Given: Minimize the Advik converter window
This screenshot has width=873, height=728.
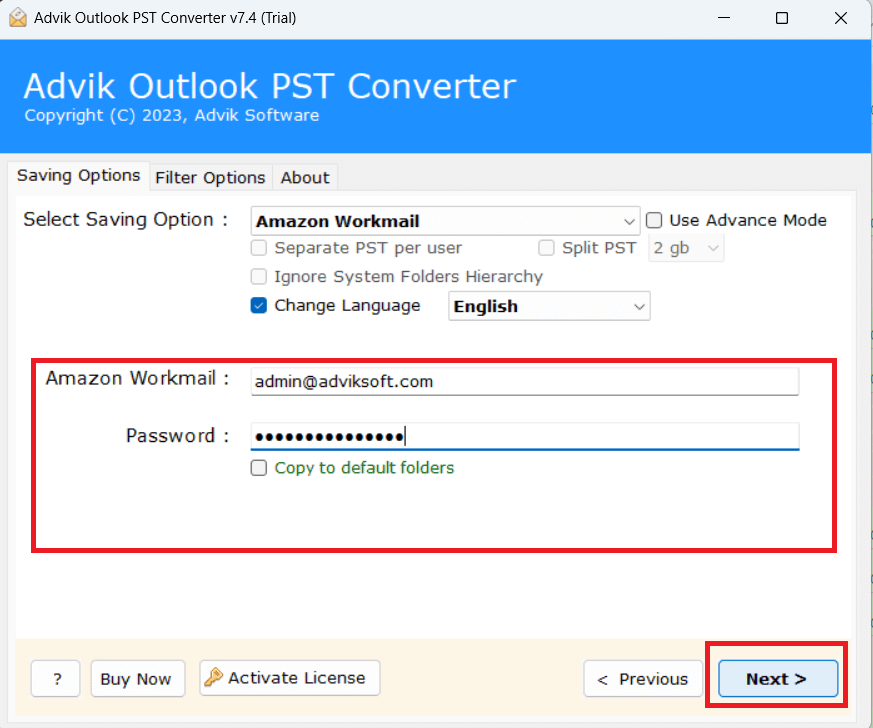Looking at the screenshot, I should pyautogui.click(x=724, y=18).
